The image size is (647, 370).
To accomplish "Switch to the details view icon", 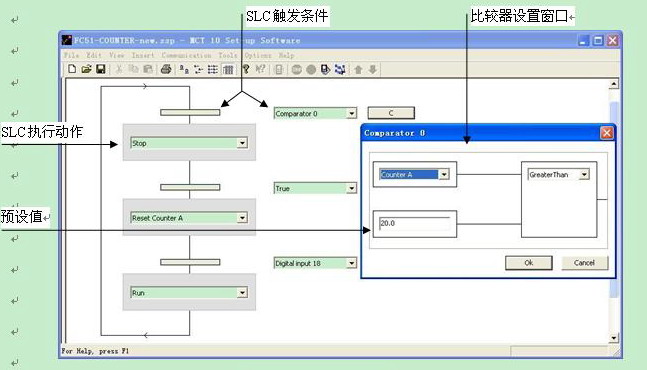I will [x=228, y=69].
